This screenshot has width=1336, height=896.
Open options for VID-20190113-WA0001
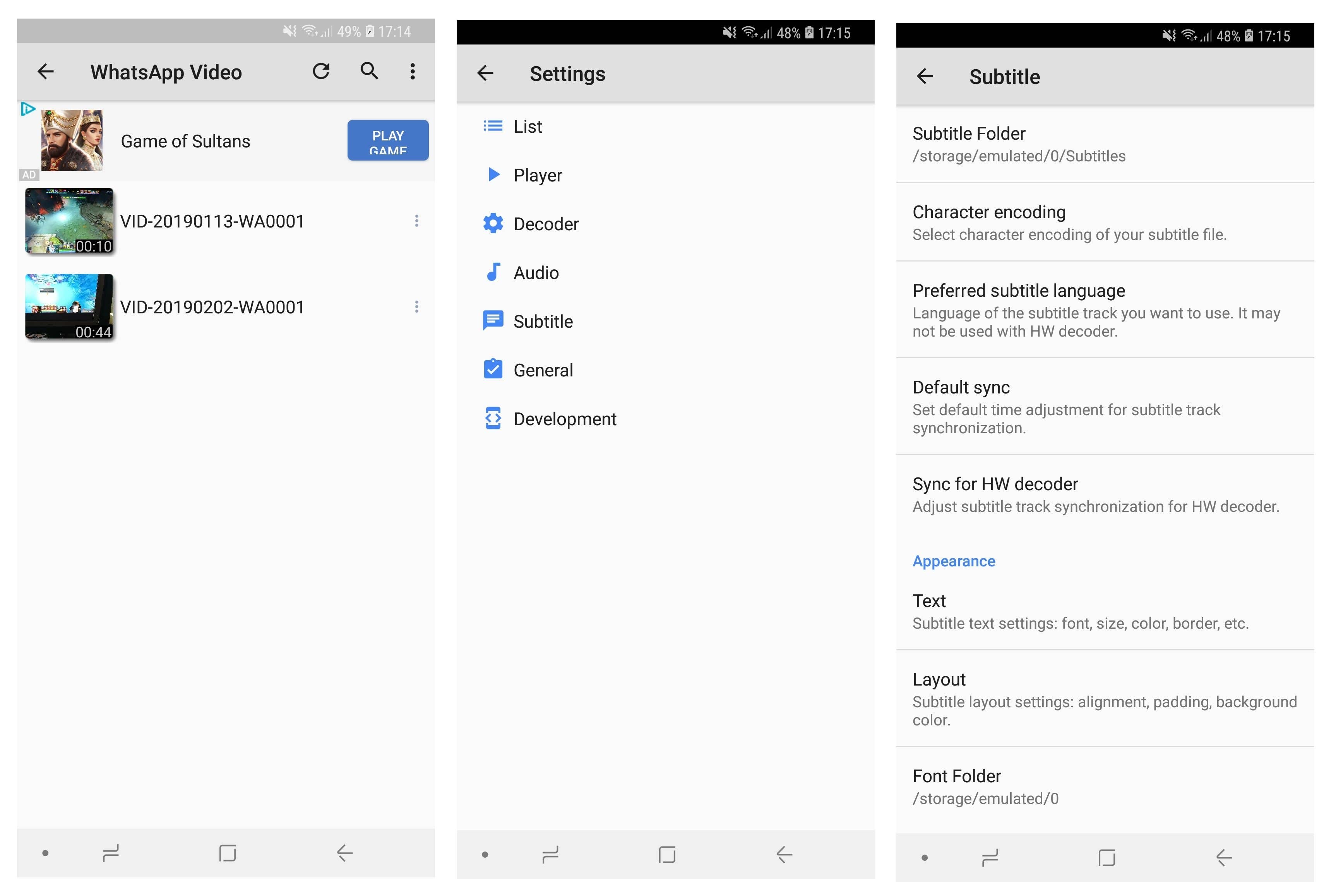416,221
